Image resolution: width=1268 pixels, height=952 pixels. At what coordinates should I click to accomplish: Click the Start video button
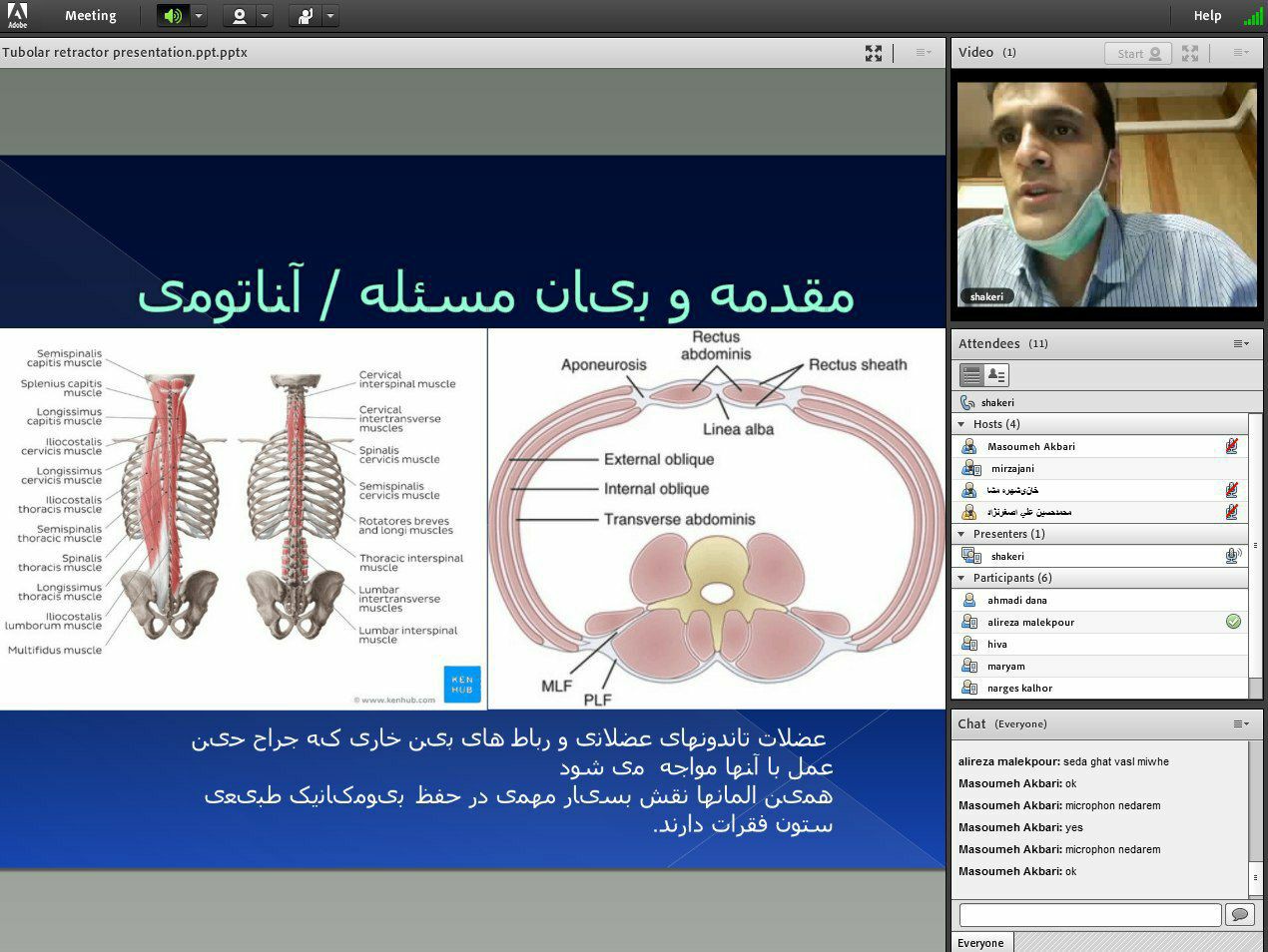(1138, 54)
